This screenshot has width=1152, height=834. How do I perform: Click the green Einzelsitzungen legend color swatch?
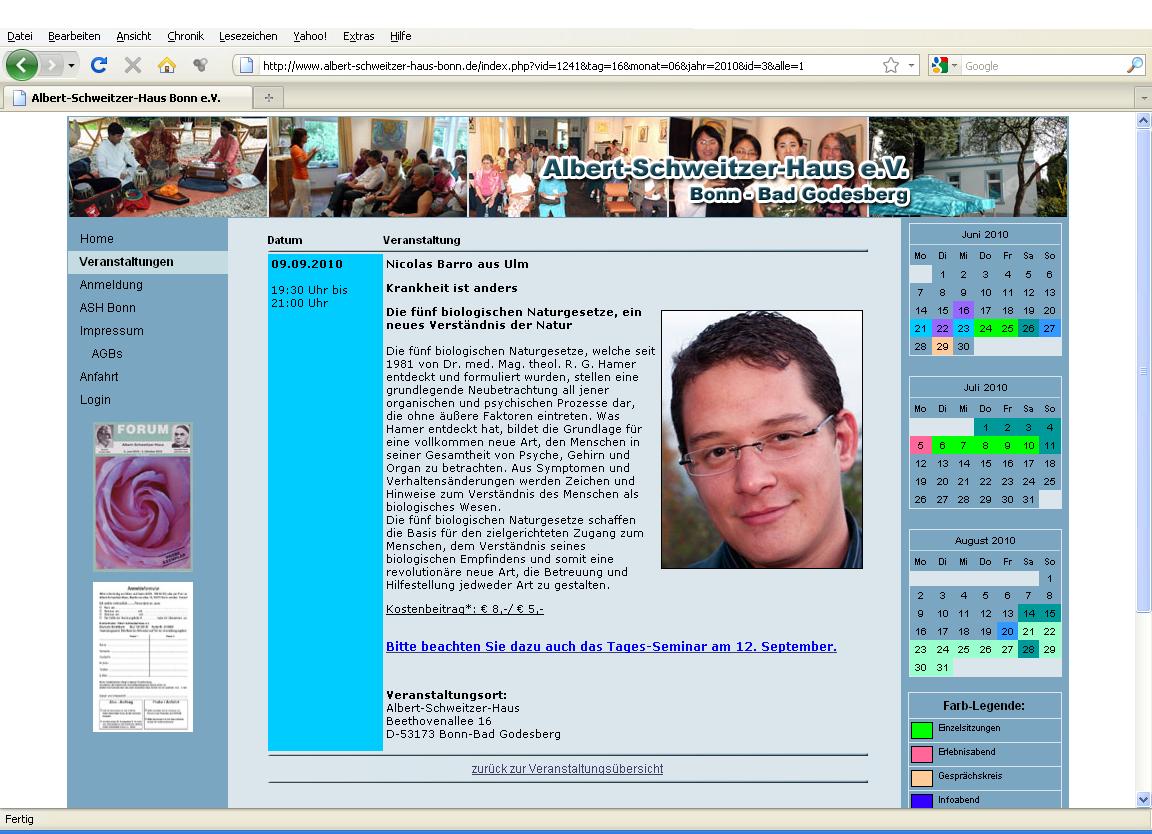click(921, 730)
